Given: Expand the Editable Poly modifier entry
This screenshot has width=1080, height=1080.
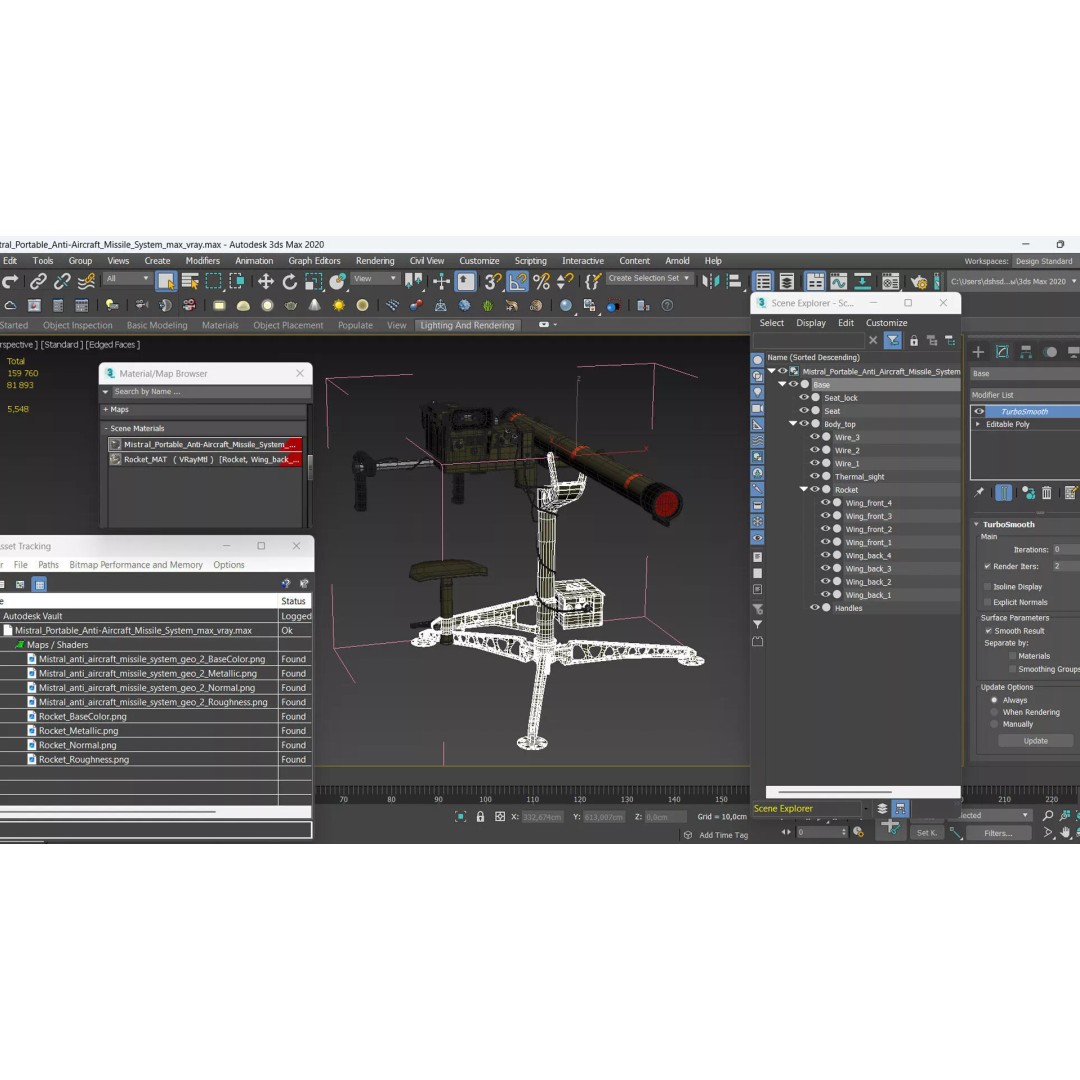Looking at the screenshot, I should click(978, 424).
